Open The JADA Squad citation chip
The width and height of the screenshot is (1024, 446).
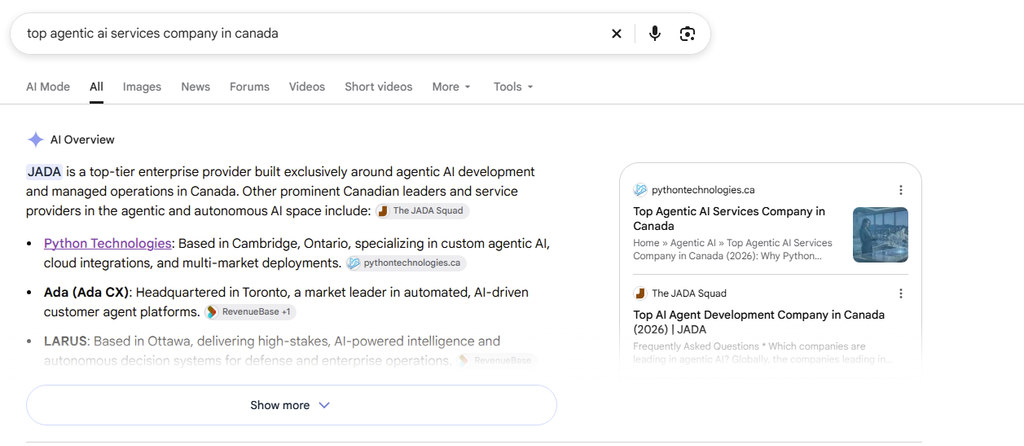422,211
